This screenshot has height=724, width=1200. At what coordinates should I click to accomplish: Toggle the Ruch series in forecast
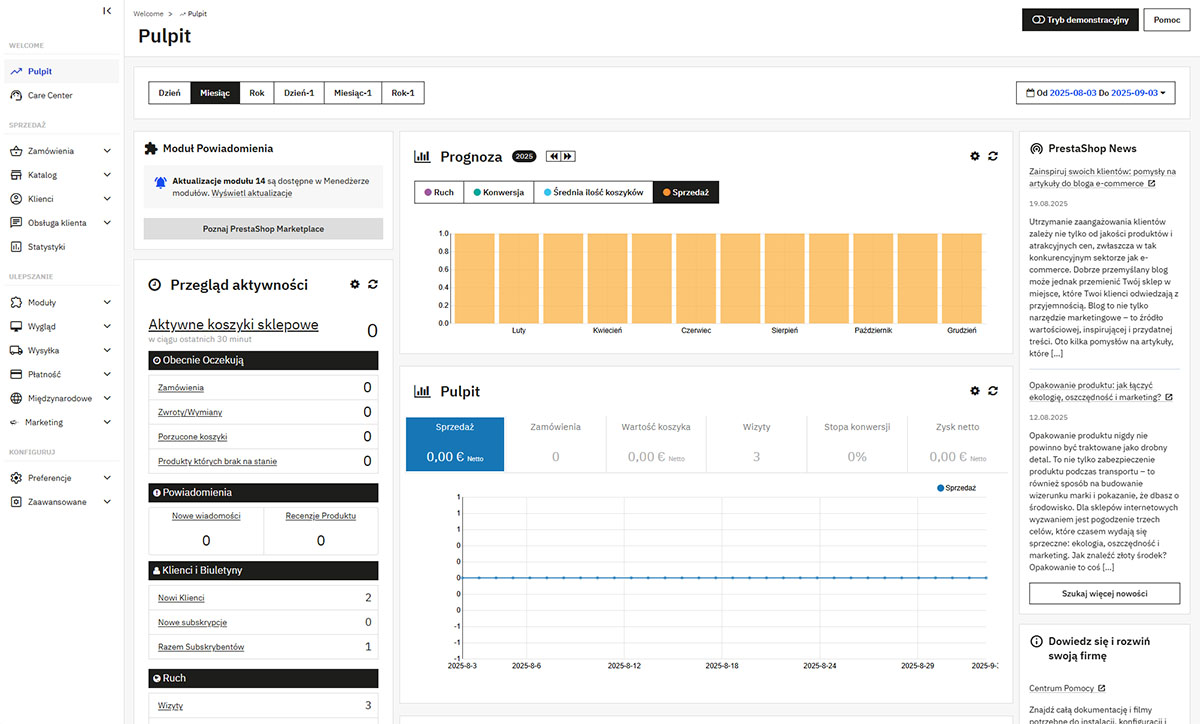(x=439, y=192)
